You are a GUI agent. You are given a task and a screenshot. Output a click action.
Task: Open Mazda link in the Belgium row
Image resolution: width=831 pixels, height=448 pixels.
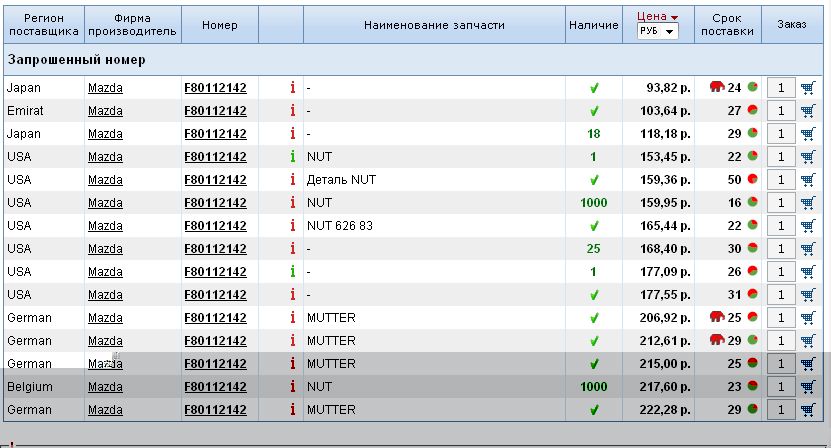pyautogui.click(x=105, y=387)
